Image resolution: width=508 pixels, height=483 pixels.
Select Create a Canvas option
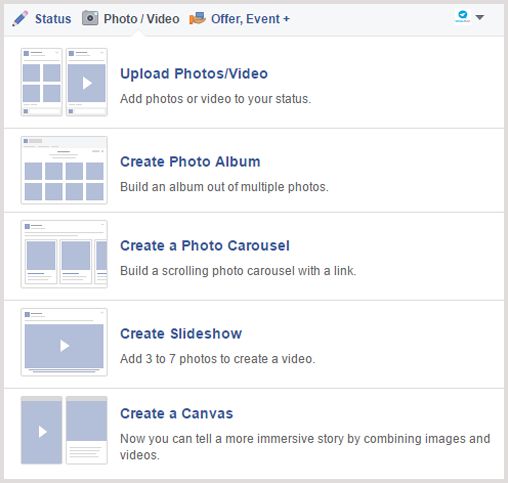pos(176,414)
